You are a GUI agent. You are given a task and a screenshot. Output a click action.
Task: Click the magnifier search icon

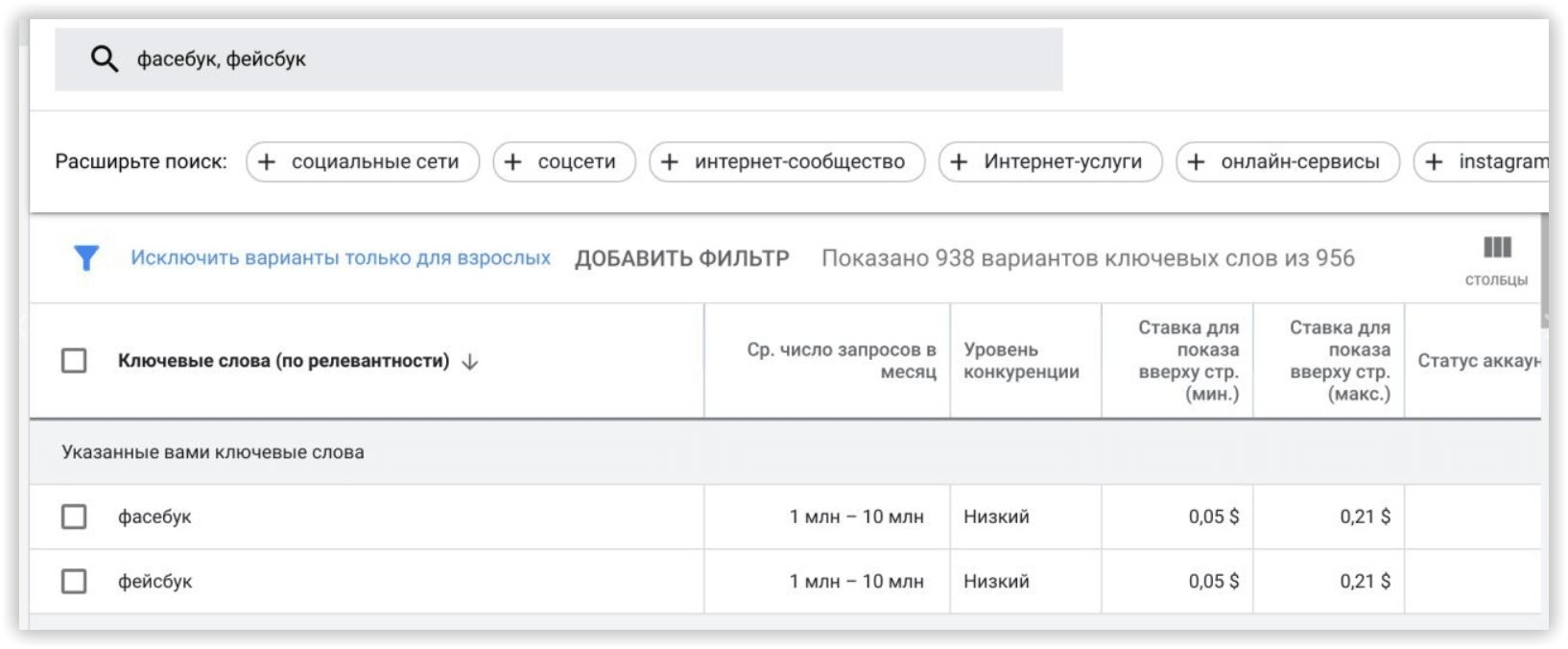105,60
